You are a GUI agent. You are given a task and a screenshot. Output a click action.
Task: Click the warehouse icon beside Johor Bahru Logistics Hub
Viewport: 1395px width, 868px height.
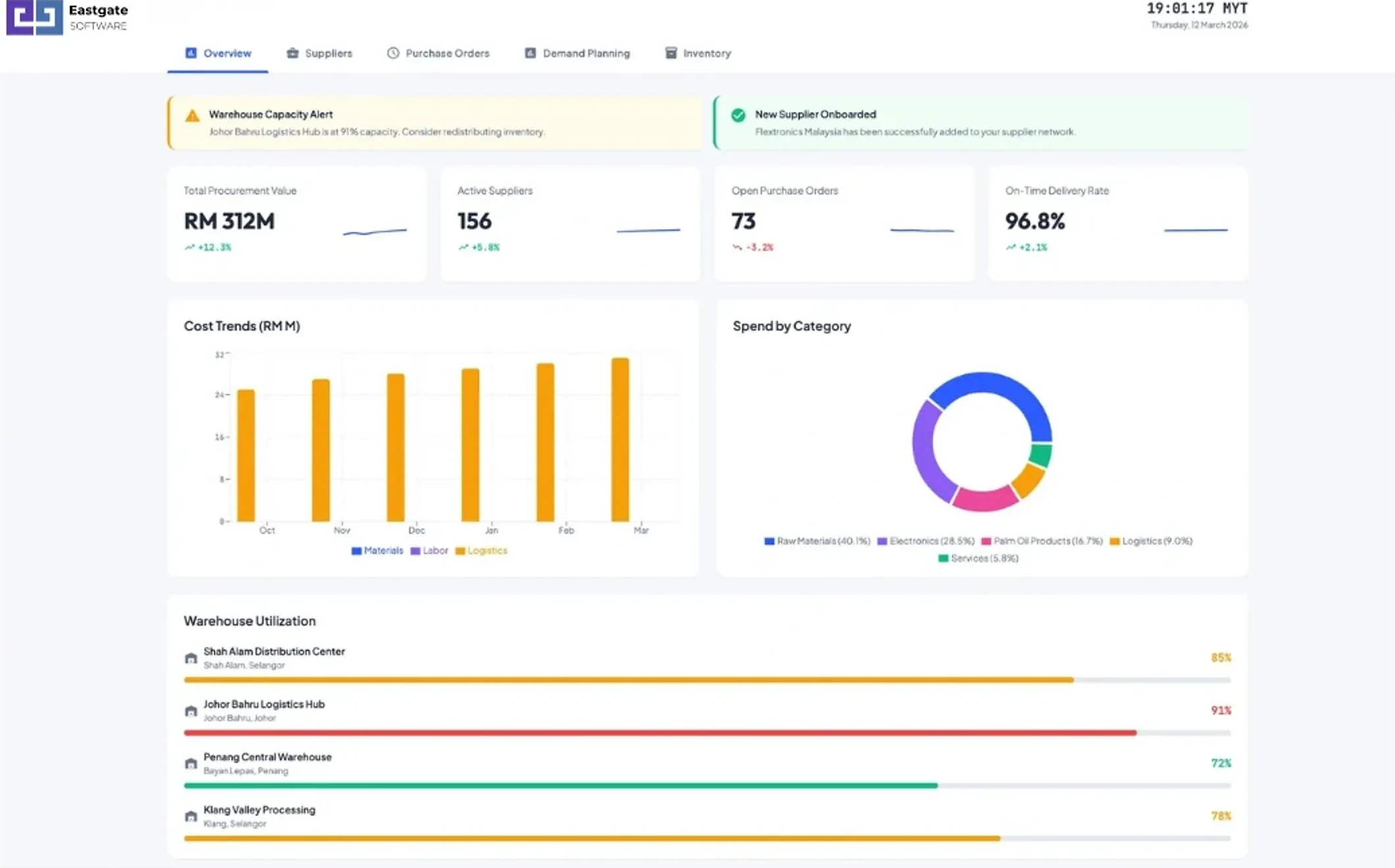[x=191, y=711]
